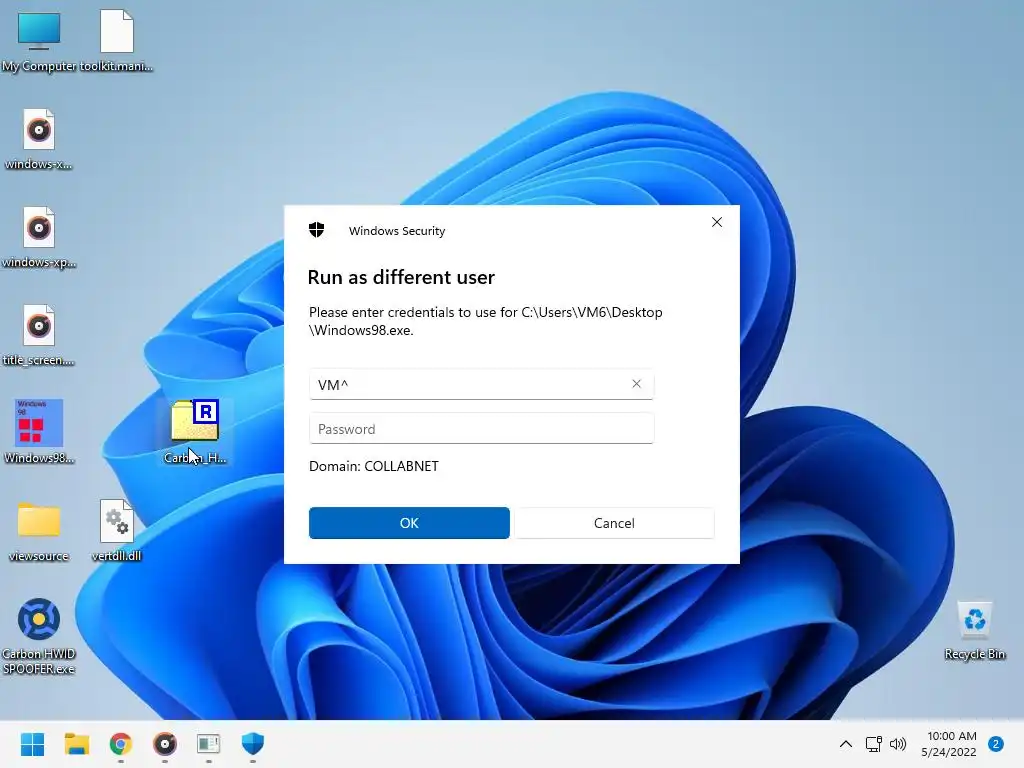Viewport: 1024px width, 768px height.
Task: Open the volume speaker tray icon
Action: pyautogui.click(x=899, y=744)
